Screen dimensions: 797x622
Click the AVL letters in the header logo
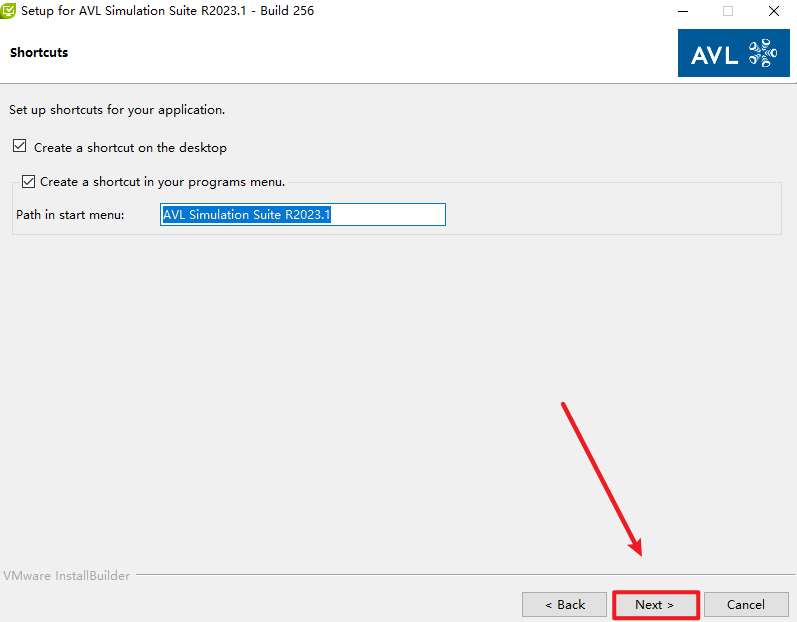pyautogui.click(x=714, y=54)
